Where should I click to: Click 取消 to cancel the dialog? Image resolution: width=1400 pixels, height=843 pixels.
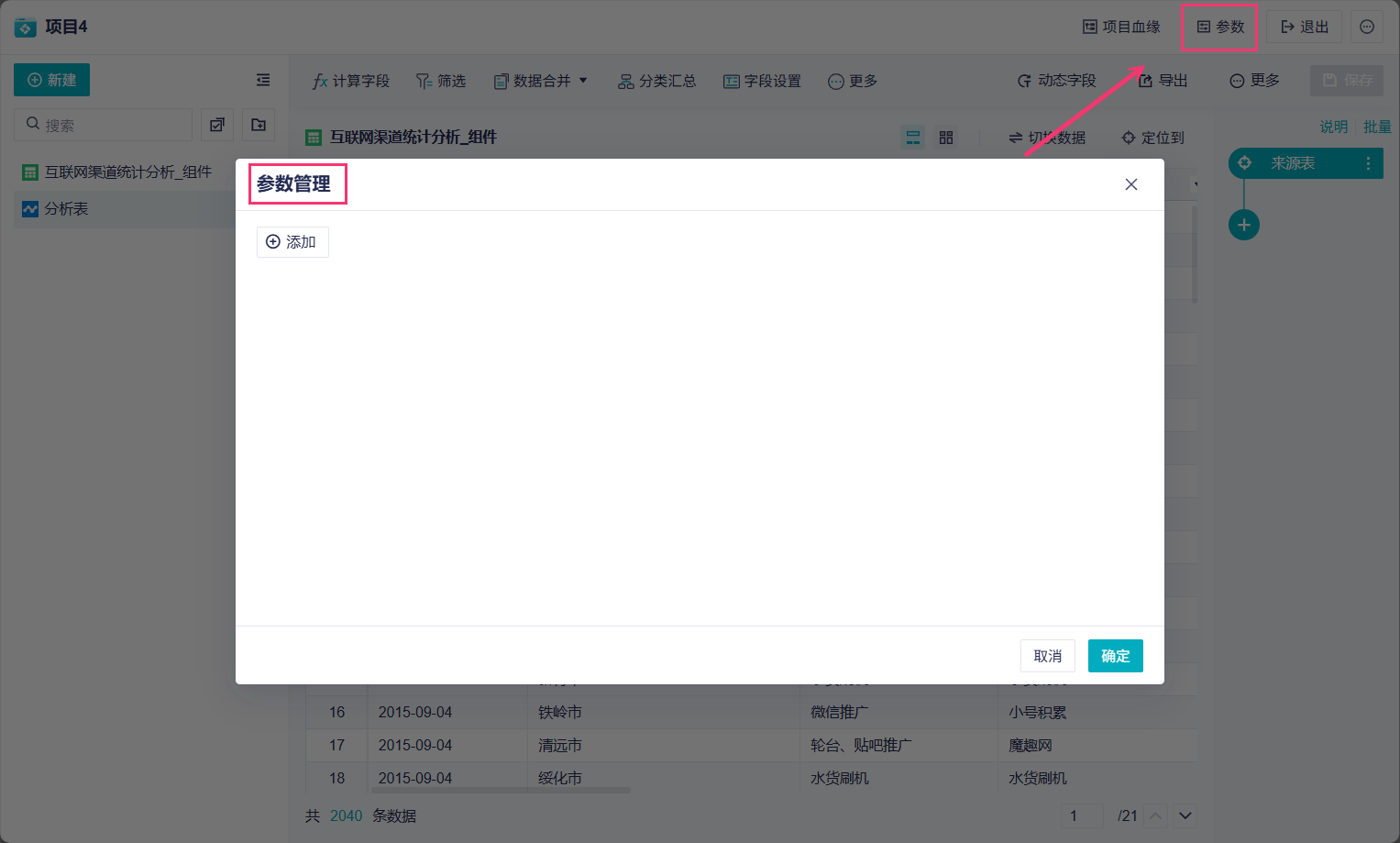coord(1048,656)
